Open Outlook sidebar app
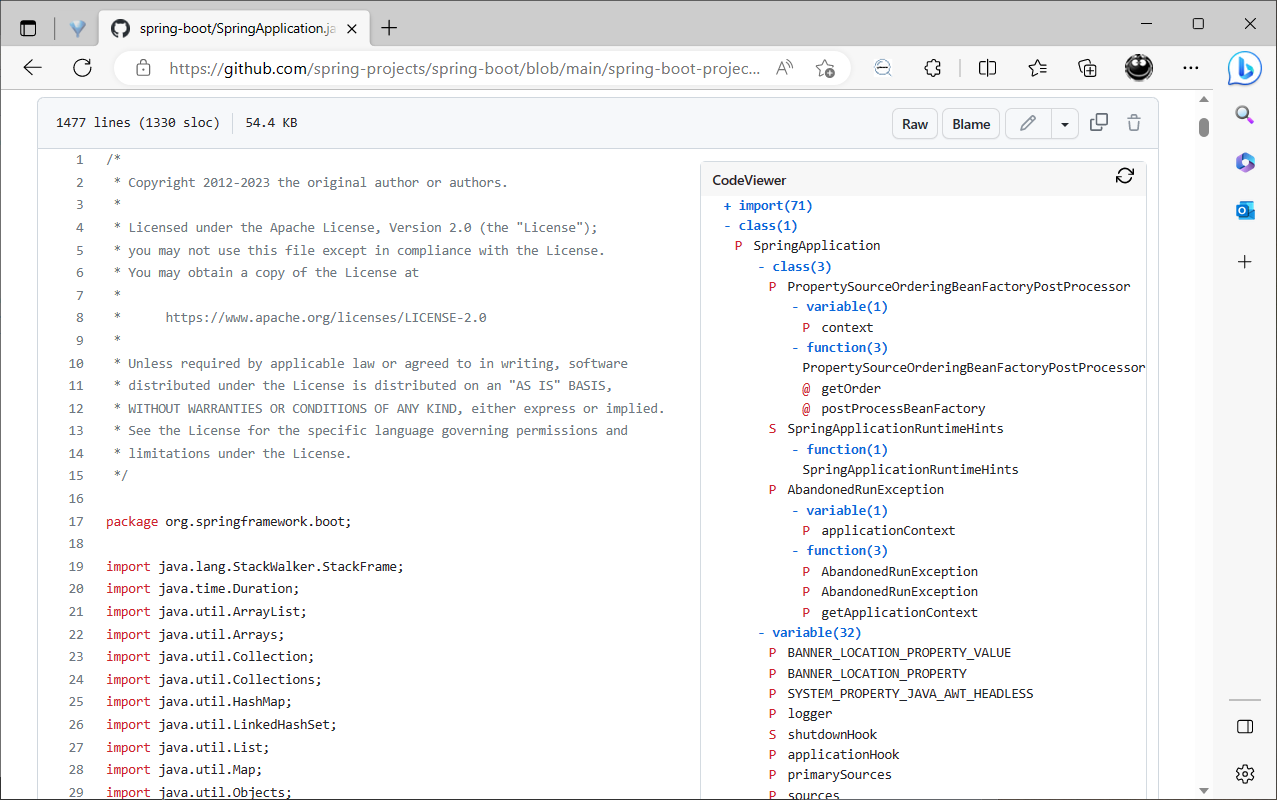 (x=1245, y=210)
